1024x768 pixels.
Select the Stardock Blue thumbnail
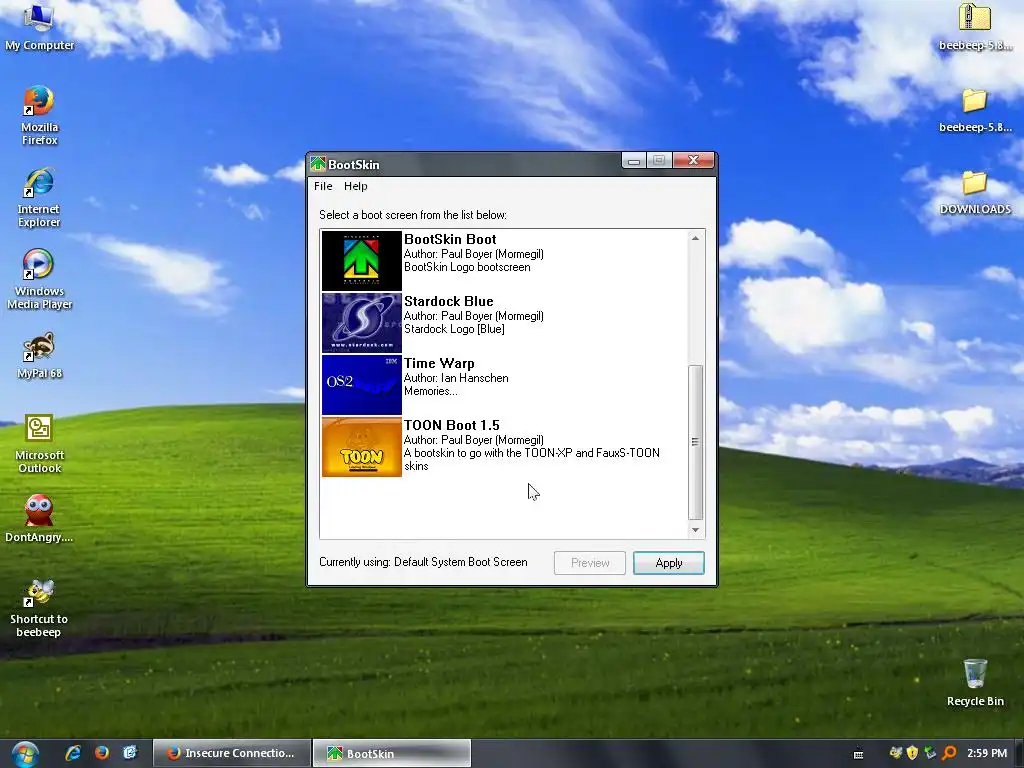[x=362, y=323]
